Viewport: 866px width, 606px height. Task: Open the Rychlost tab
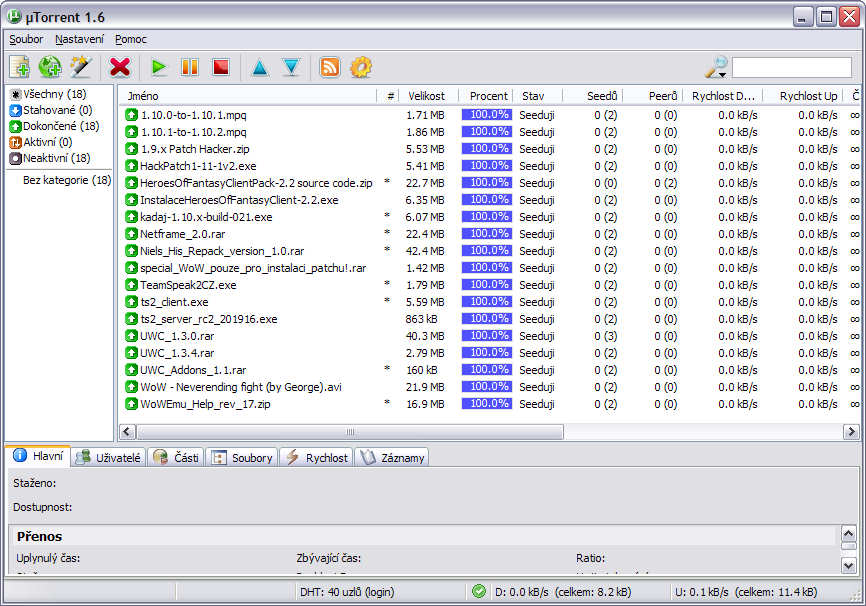pyautogui.click(x=317, y=457)
